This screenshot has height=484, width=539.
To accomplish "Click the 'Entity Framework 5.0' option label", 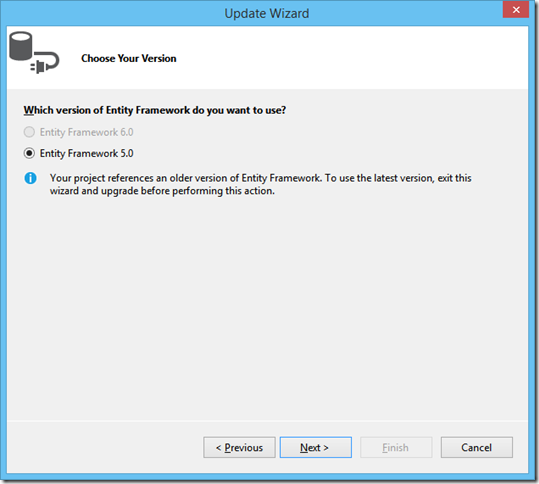I will coord(86,153).
